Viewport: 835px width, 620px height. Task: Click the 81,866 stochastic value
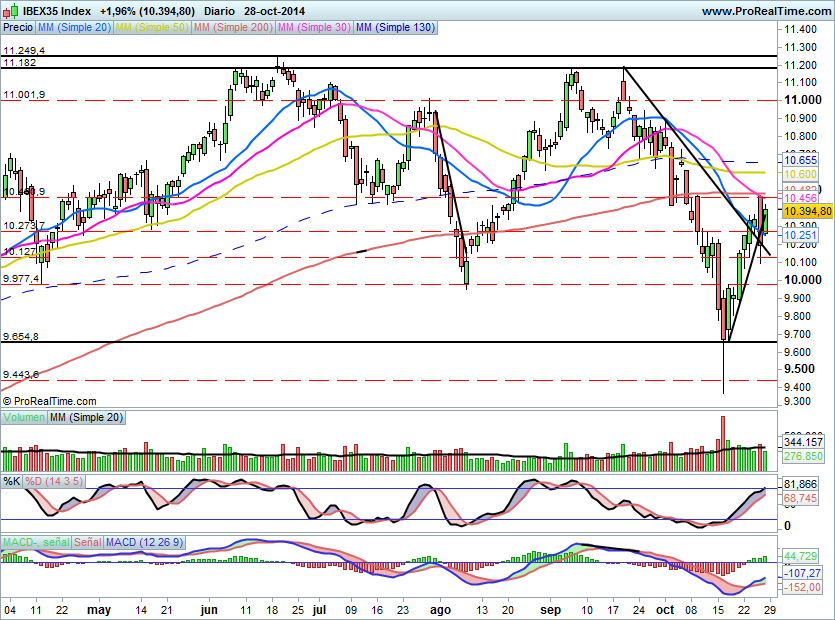click(x=800, y=484)
